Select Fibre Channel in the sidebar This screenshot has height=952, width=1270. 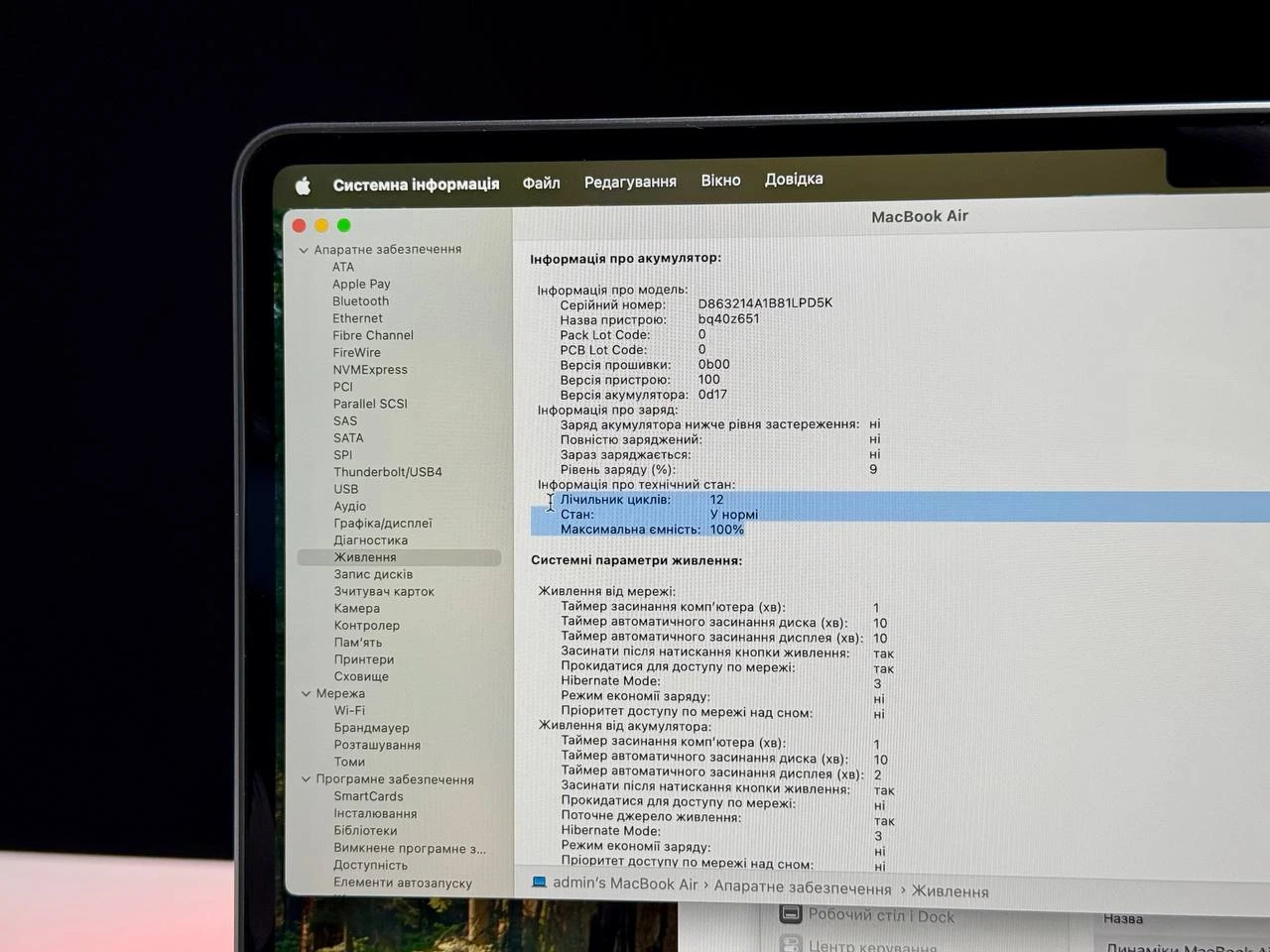373,335
